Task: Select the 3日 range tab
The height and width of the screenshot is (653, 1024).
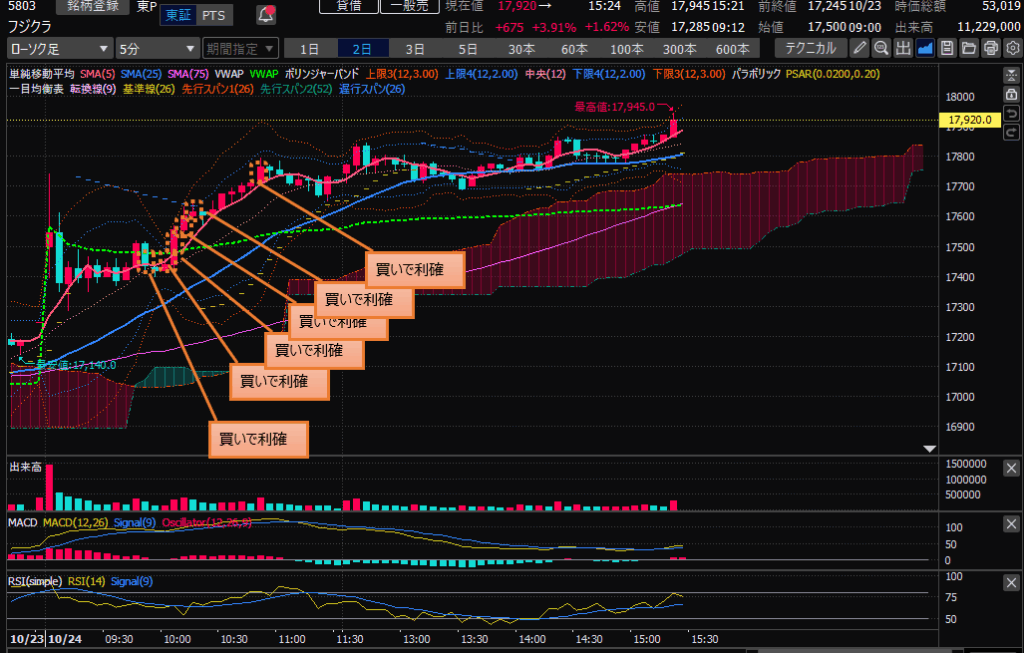Action: (x=414, y=48)
